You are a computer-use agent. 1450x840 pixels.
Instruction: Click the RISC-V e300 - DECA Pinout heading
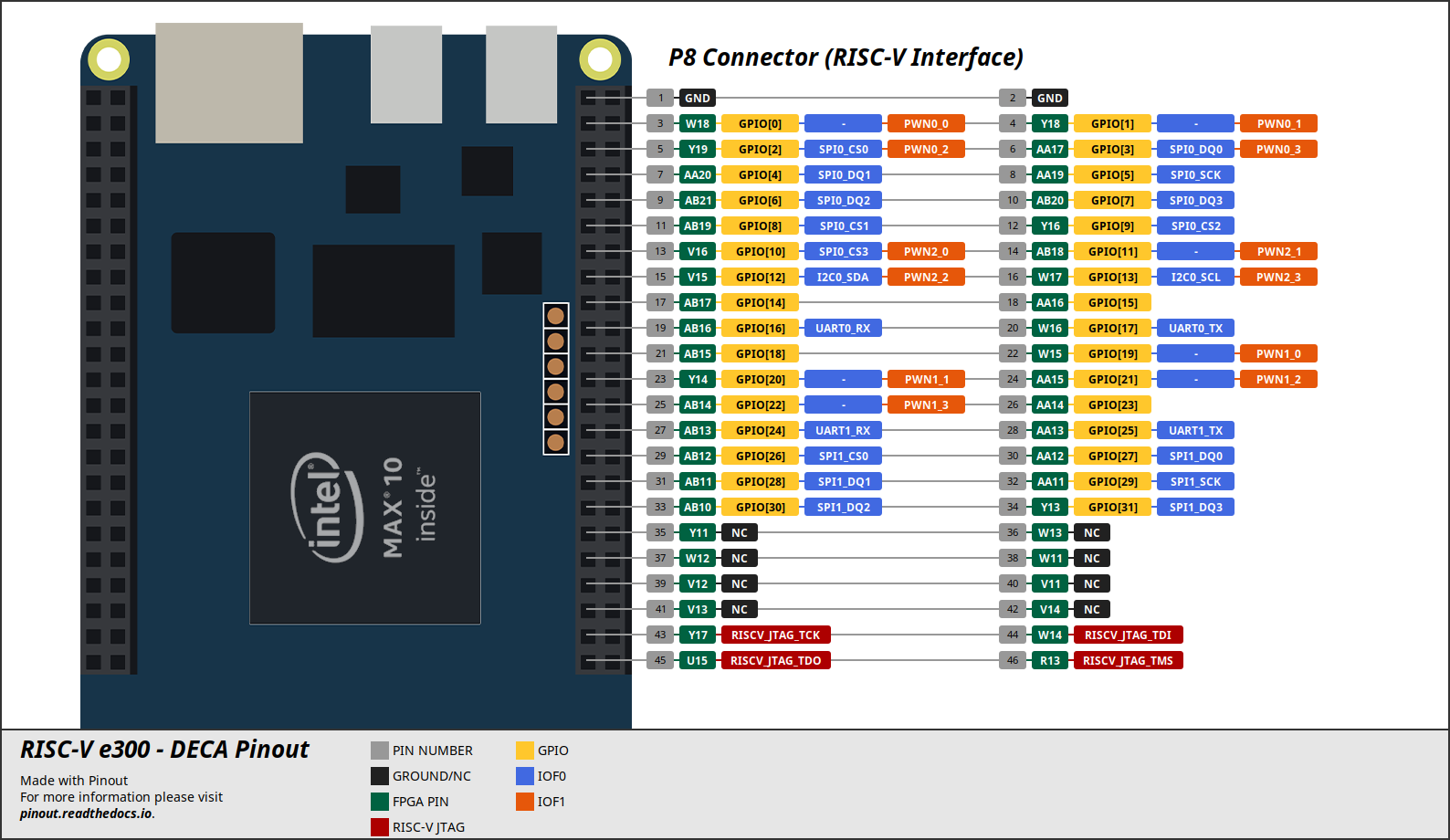tap(164, 750)
